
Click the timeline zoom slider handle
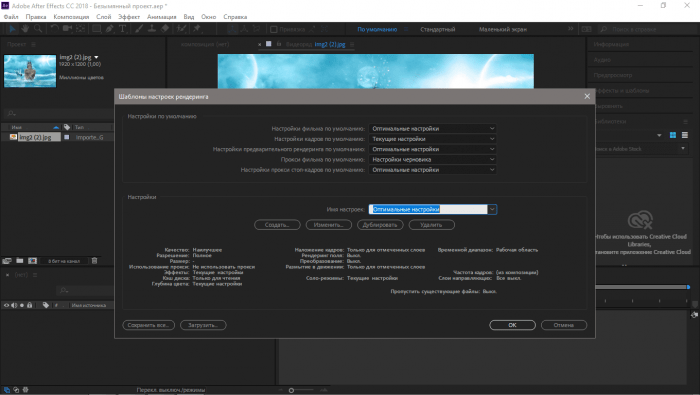[x=291, y=390]
